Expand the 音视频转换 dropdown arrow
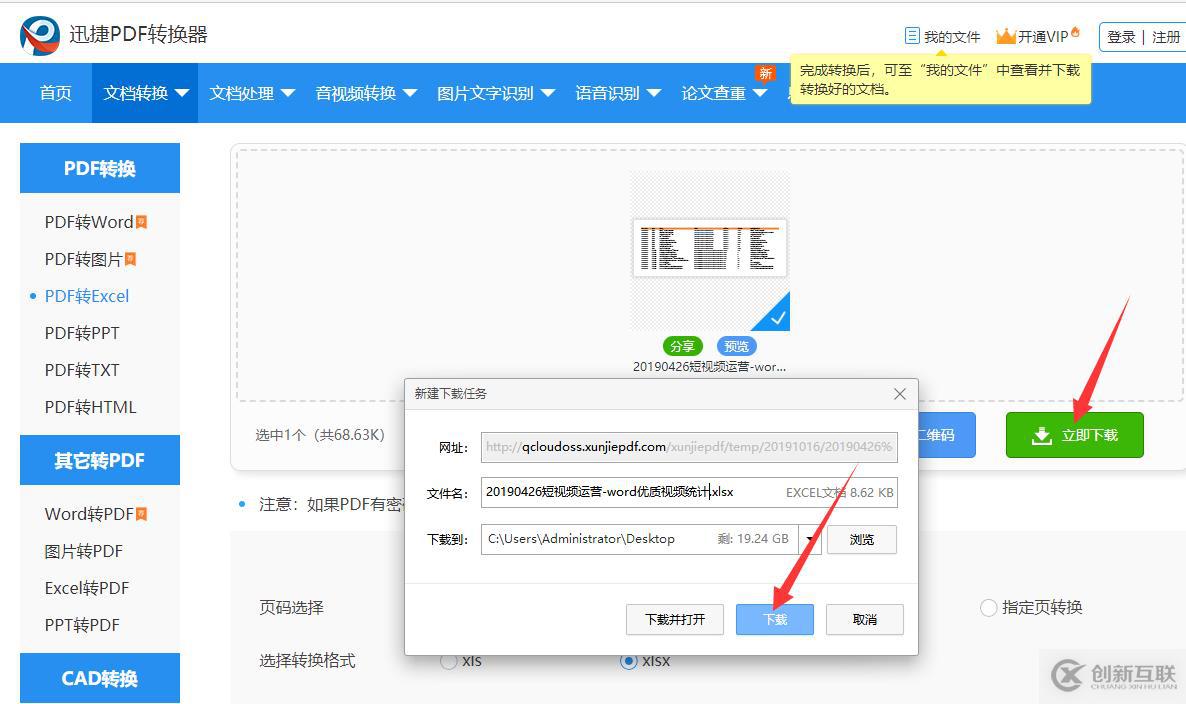Image resolution: width=1186 pixels, height=704 pixels. point(409,93)
